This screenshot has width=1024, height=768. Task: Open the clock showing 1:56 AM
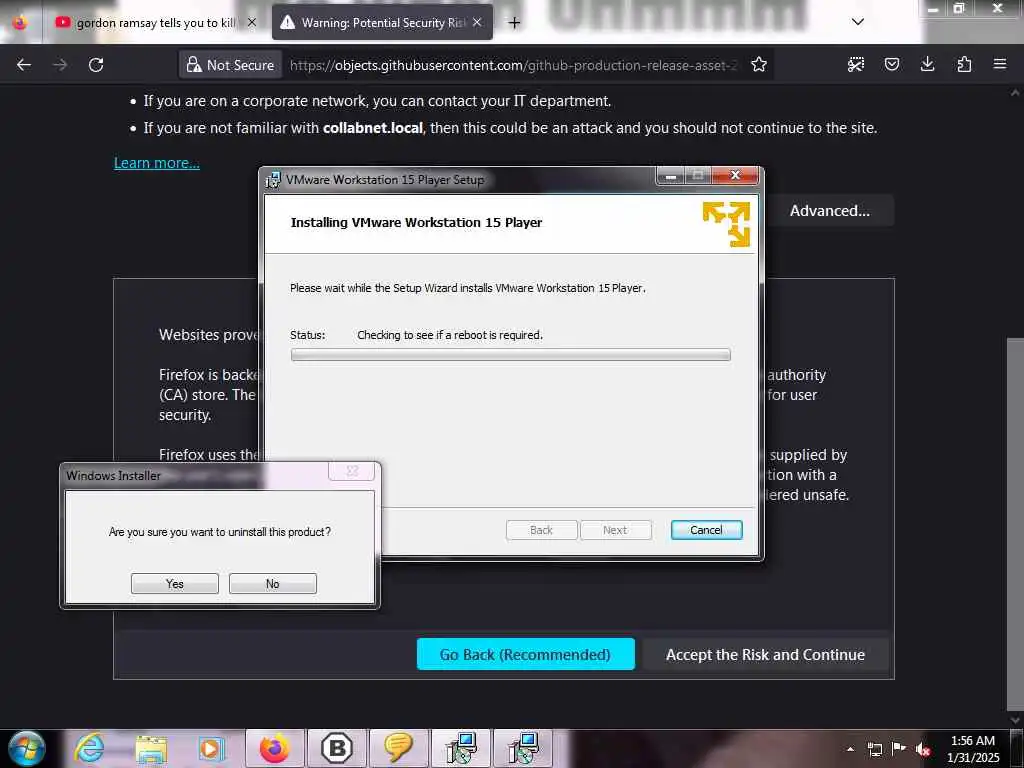tap(972, 749)
